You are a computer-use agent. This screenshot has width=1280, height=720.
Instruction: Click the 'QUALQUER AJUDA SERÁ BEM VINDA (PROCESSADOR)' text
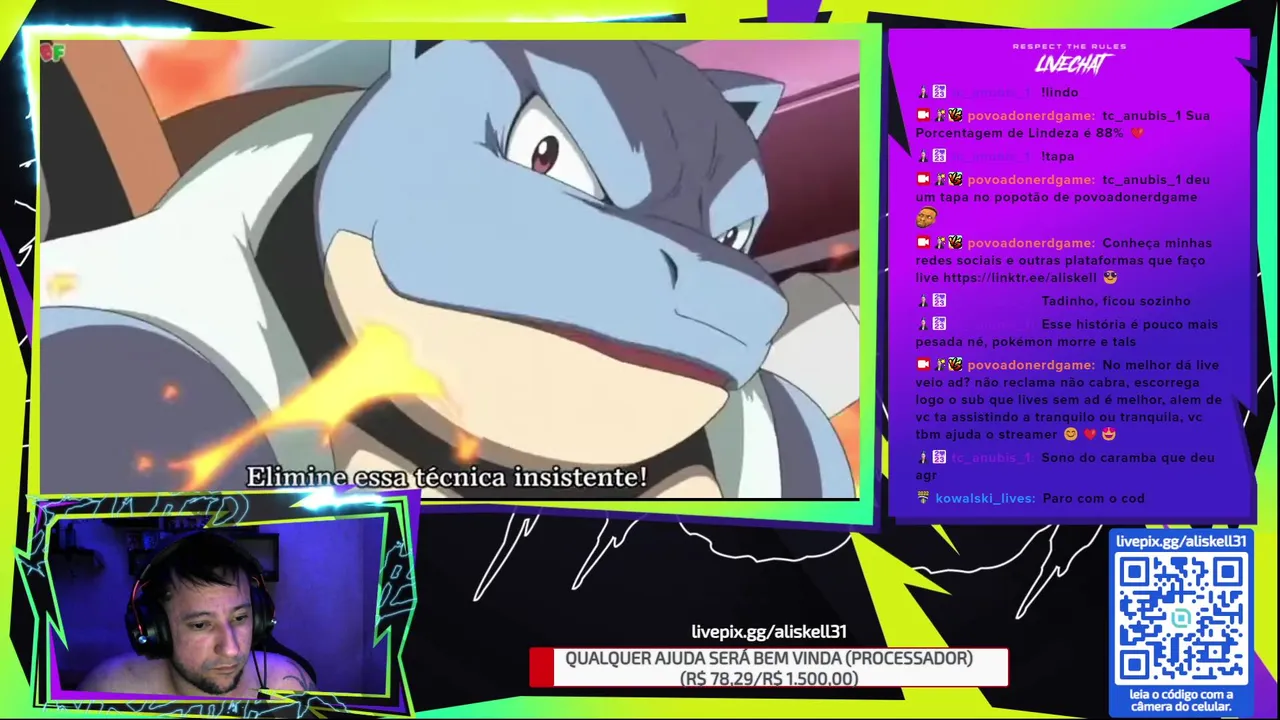769,659
